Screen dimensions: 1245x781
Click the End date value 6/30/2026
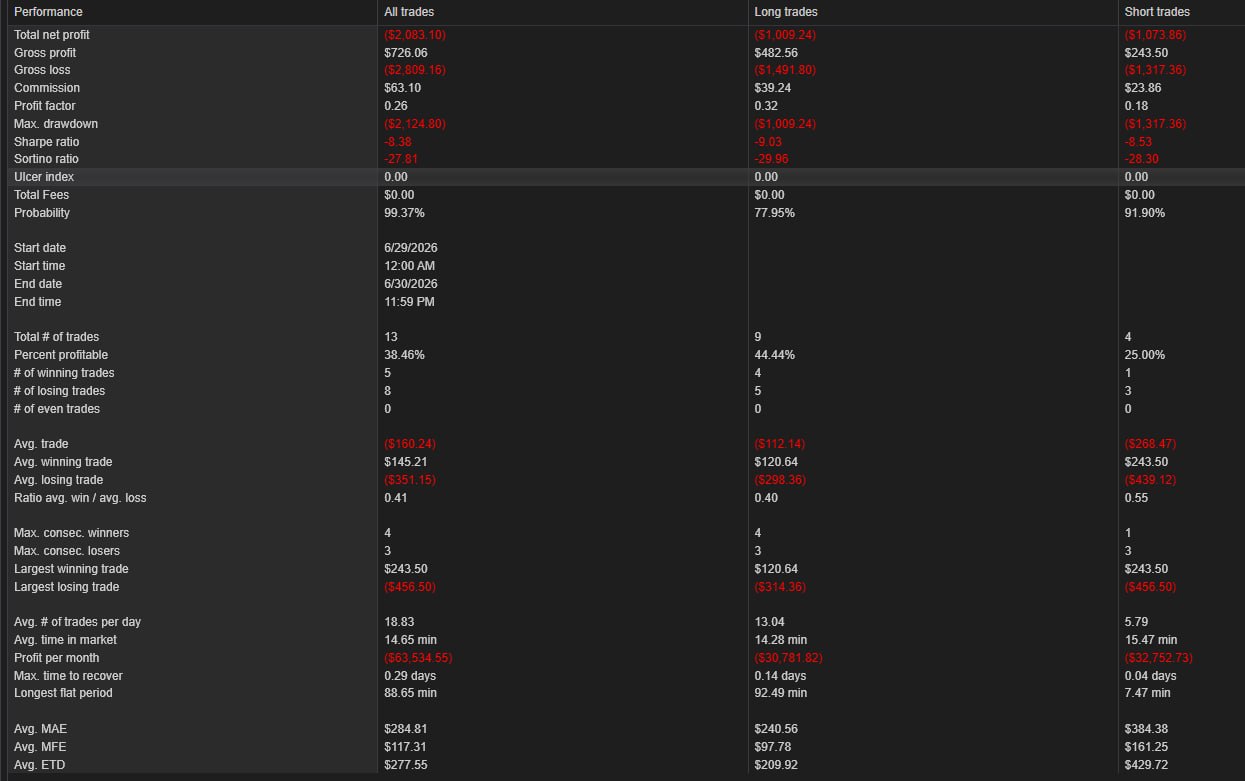(x=411, y=284)
